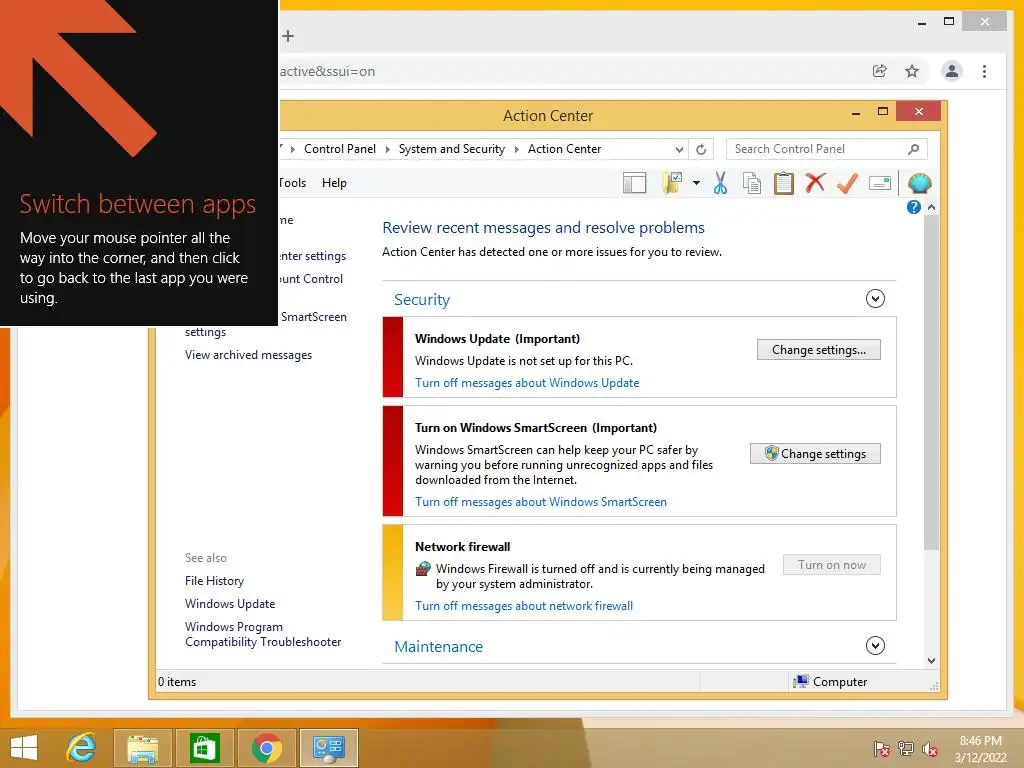This screenshot has height=768, width=1024.
Task: Click System and Security breadcrumb
Action: pos(452,149)
